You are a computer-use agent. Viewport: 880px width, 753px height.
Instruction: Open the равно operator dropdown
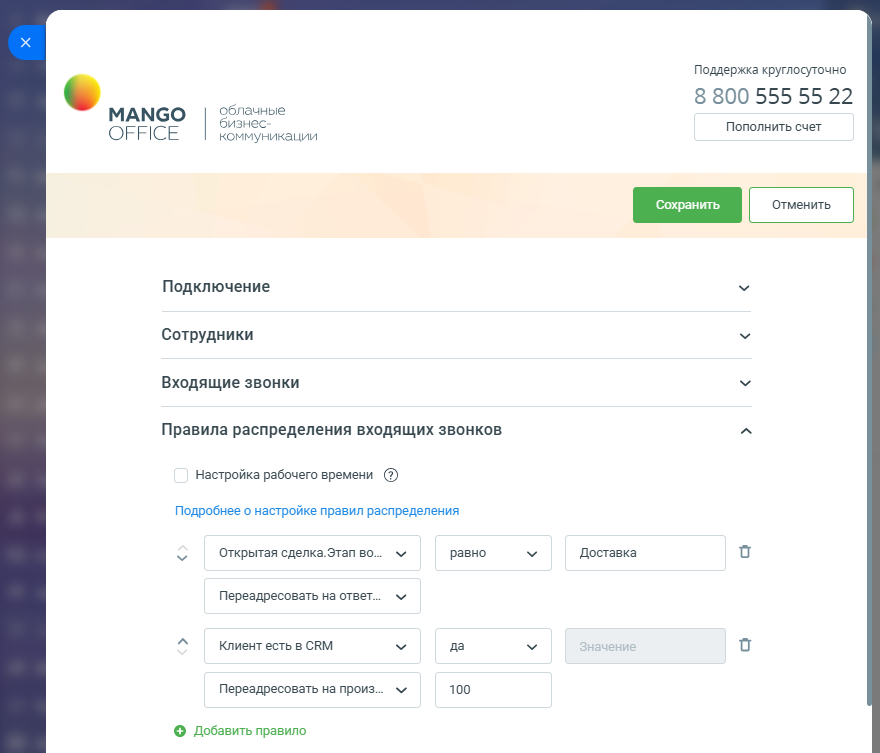[x=493, y=553]
